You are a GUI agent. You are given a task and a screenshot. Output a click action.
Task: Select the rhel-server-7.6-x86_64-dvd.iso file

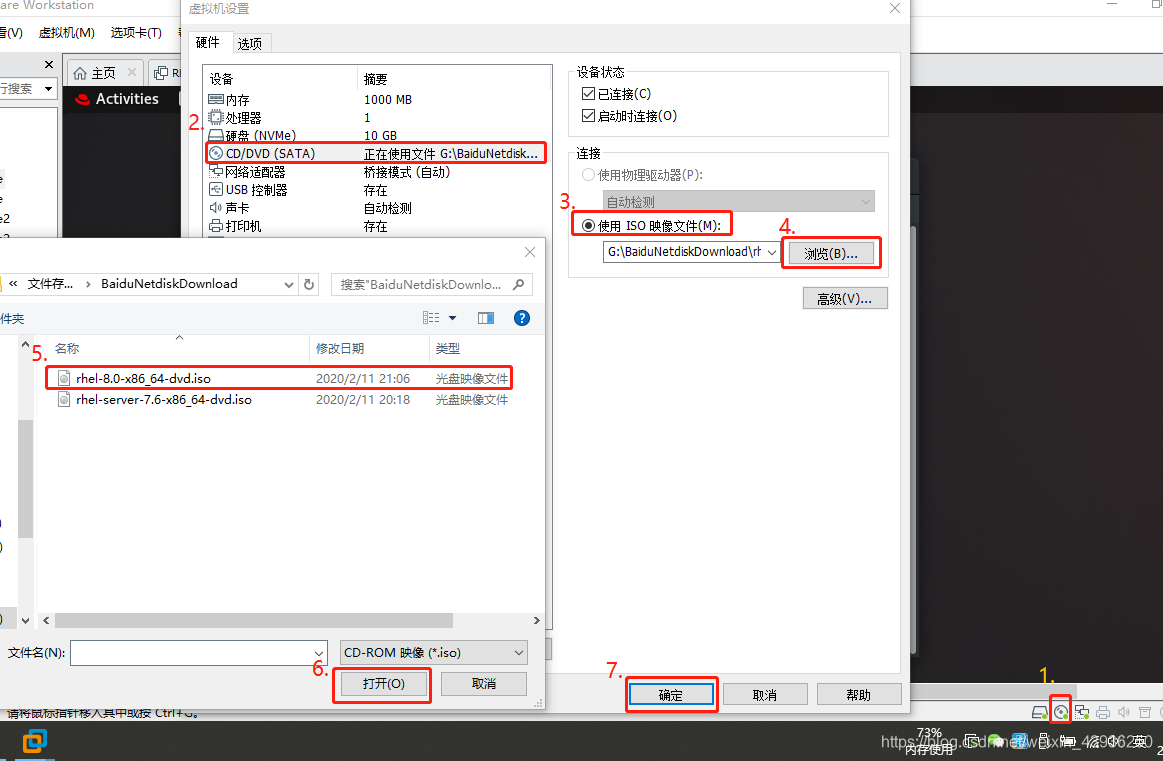pos(163,399)
